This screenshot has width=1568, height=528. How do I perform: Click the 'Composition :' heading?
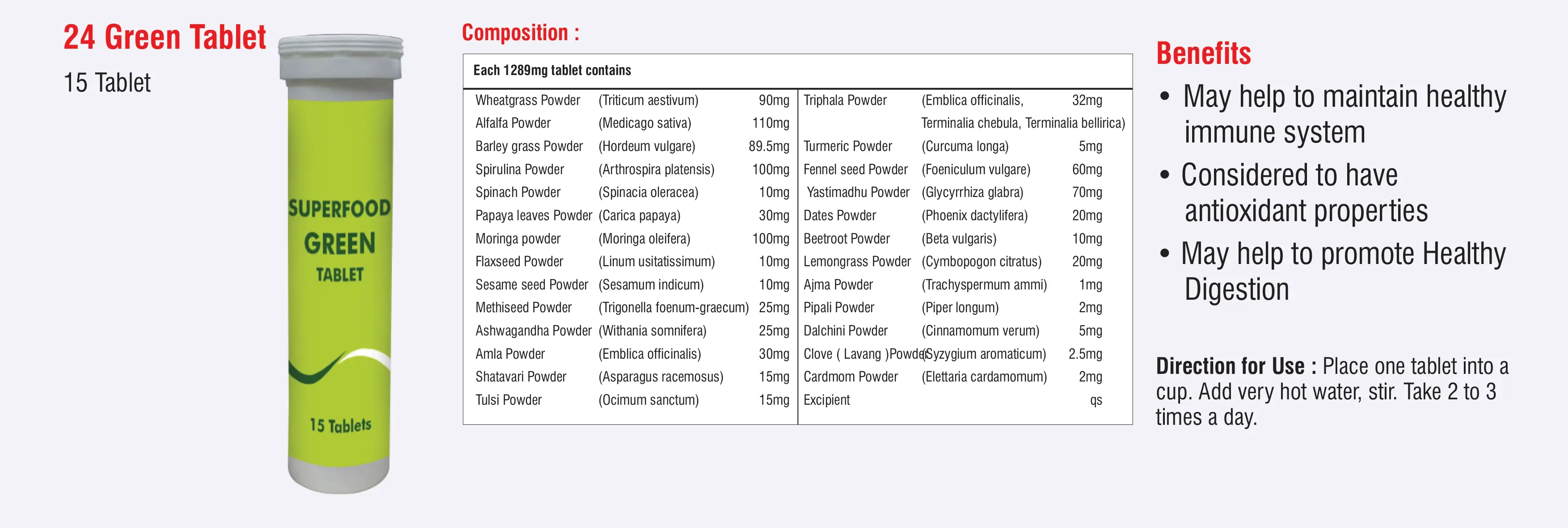pyautogui.click(x=520, y=33)
